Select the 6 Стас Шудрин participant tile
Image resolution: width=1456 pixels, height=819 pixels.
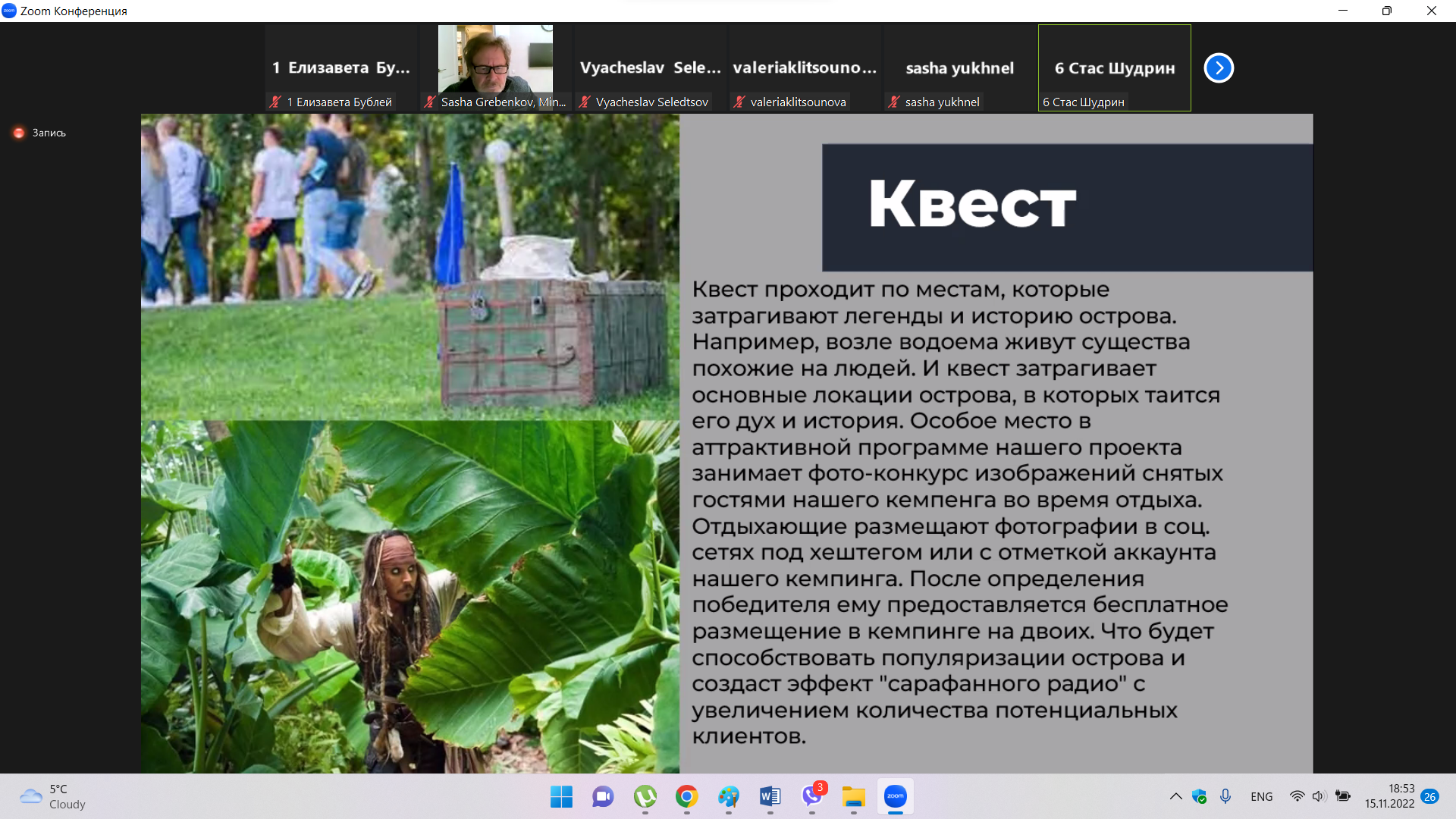point(1114,68)
